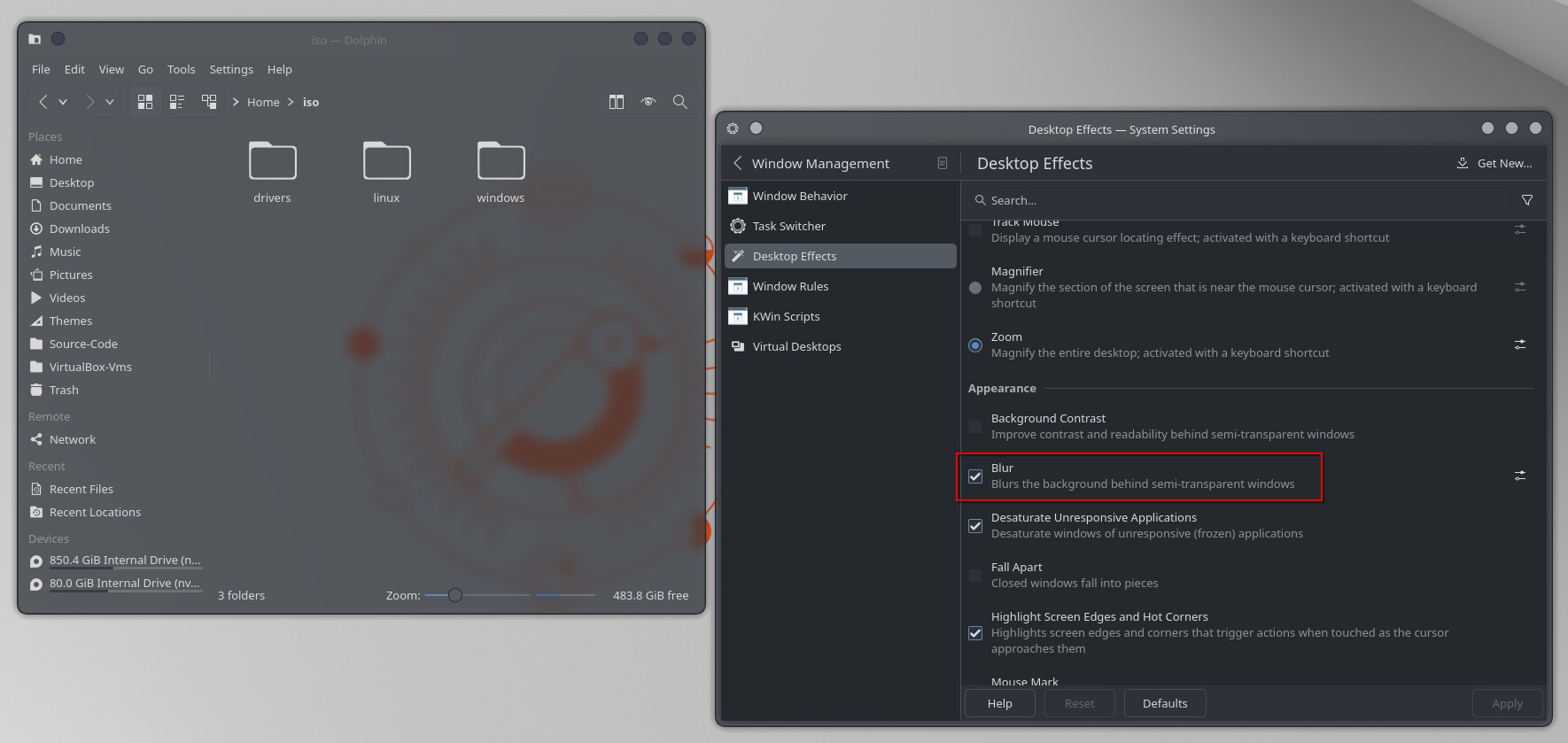The width and height of the screenshot is (1568, 743).
Task: Open the Tools menu in Dolphin
Action: tap(181, 69)
